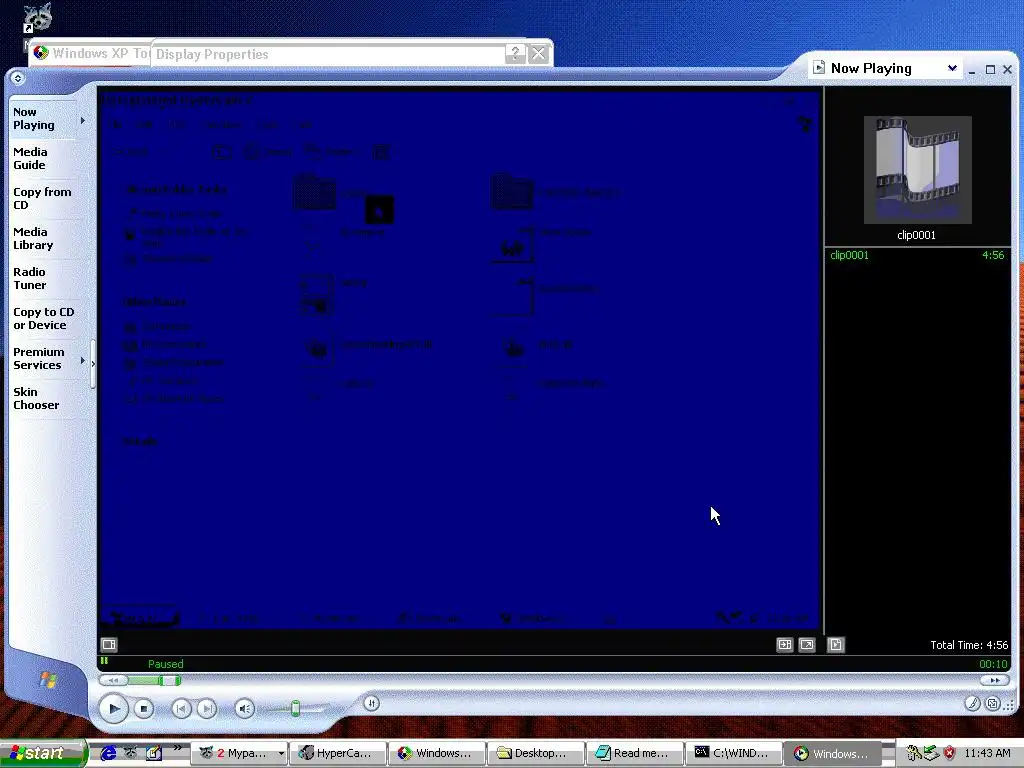Viewport: 1024px width, 768px height.
Task: Switch to the Windows XP Tour taskbar button
Action: 437,753
